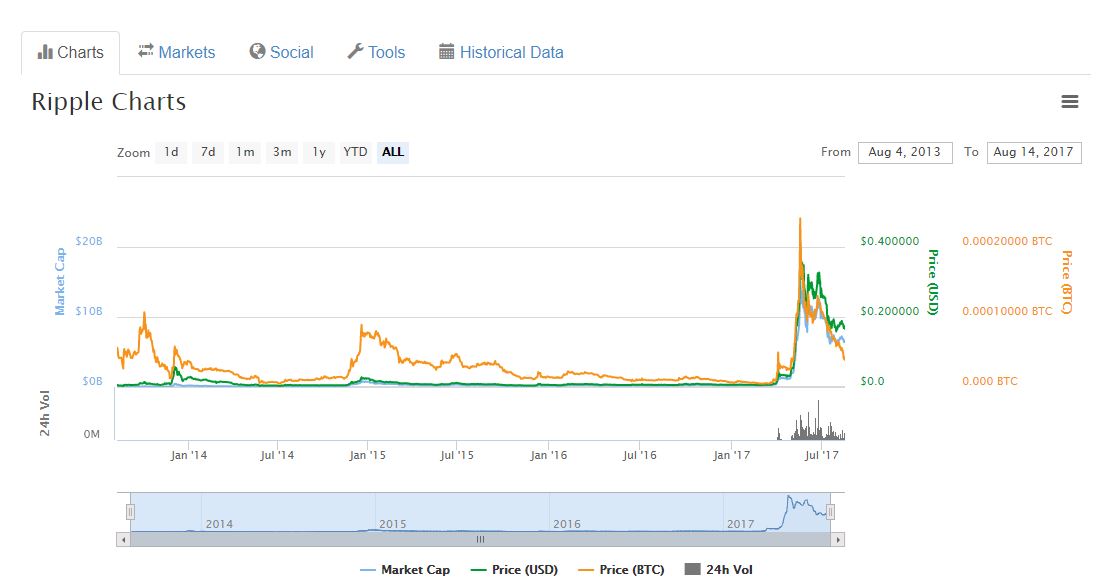Open the Social tab
1112x582 pixels.
click(x=281, y=52)
